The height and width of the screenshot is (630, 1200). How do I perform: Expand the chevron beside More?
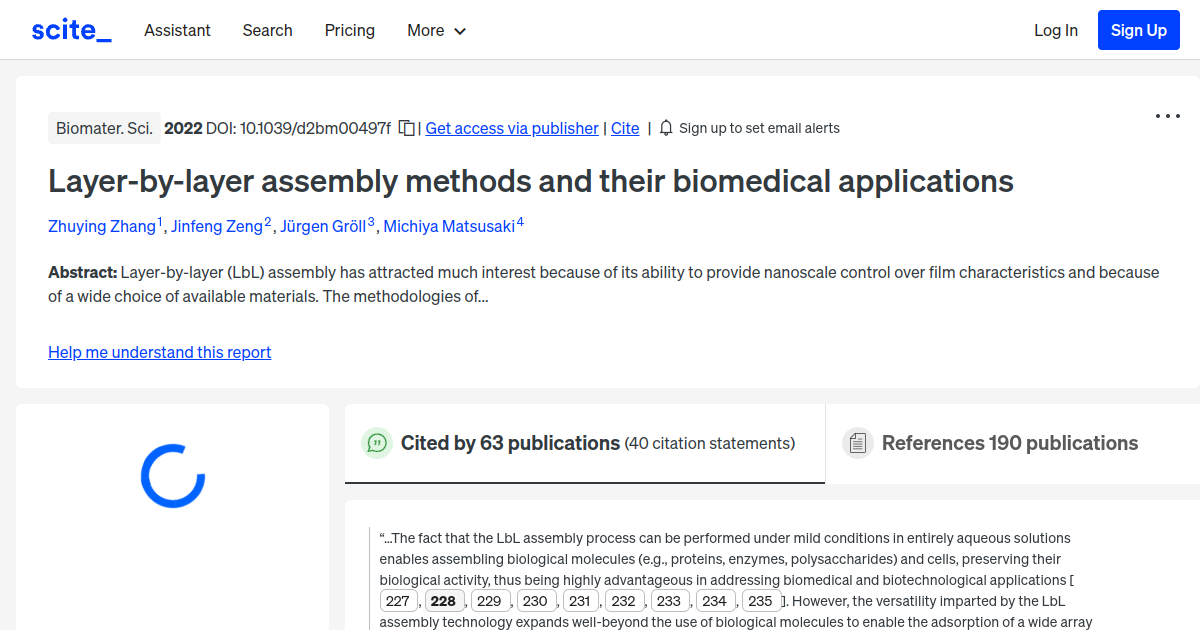point(459,31)
